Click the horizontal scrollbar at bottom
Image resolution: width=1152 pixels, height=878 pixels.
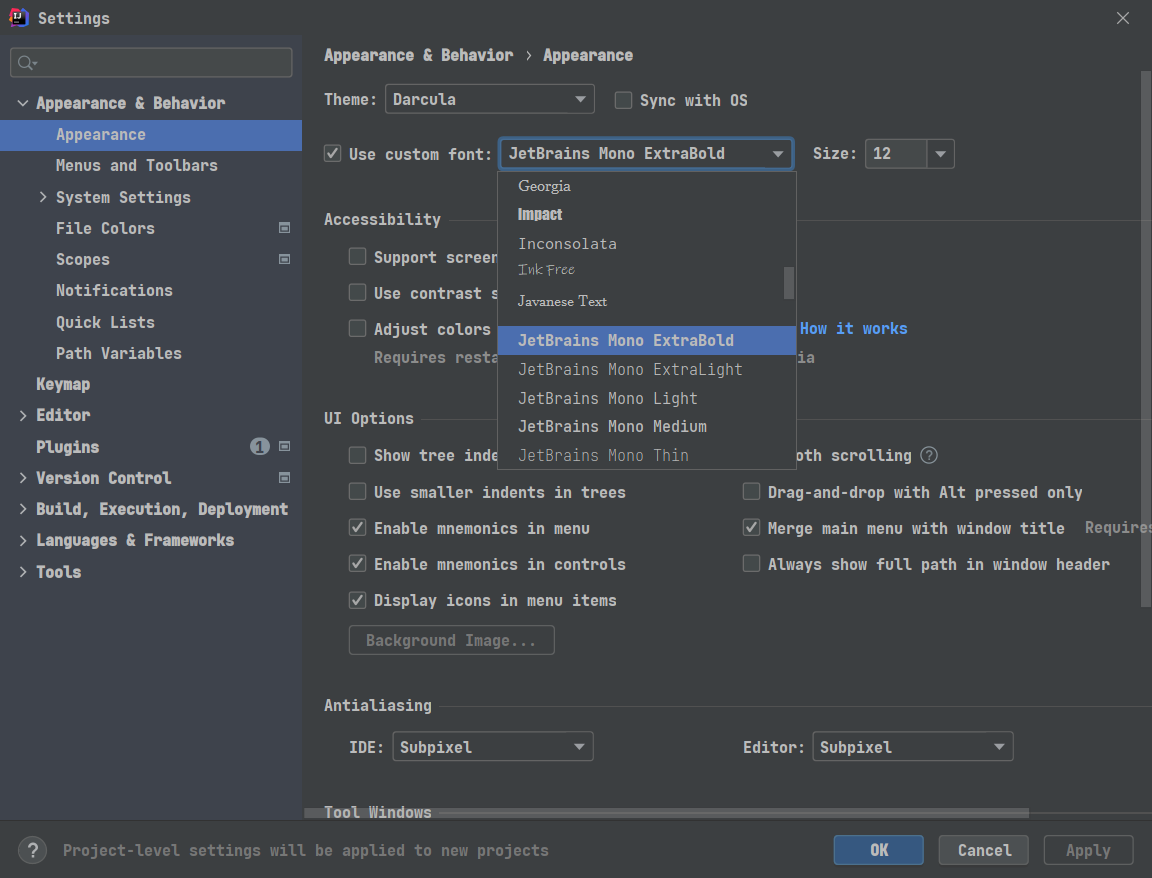click(x=666, y=813)
